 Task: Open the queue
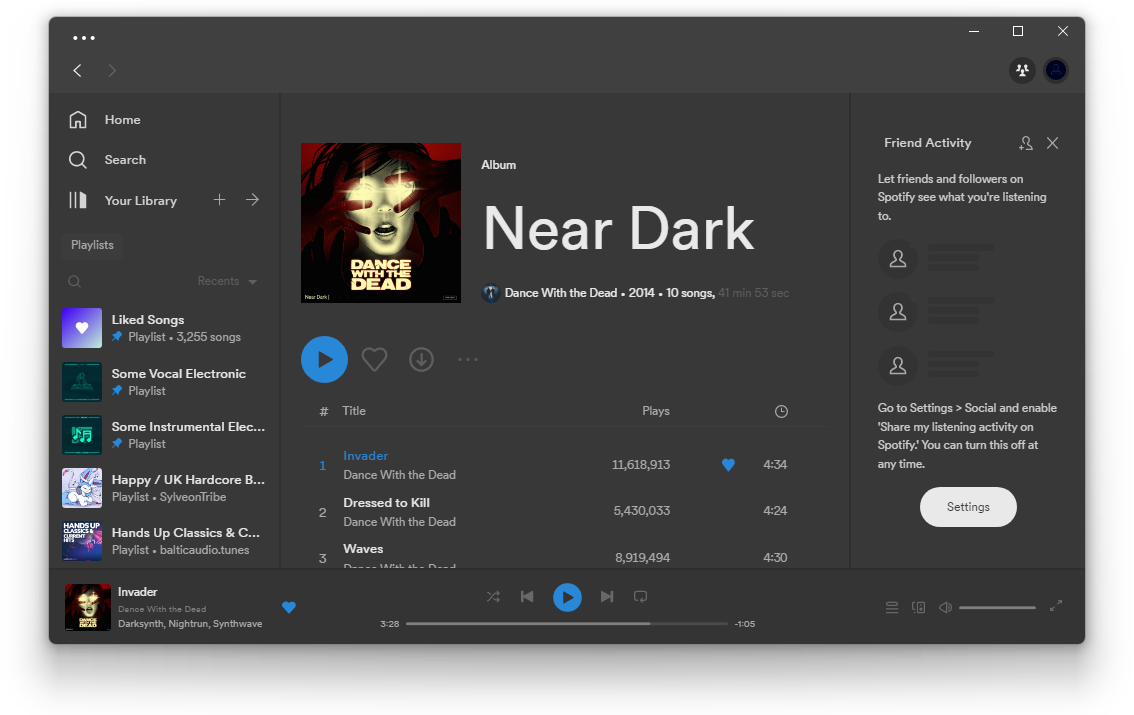(x=892, y=607)
